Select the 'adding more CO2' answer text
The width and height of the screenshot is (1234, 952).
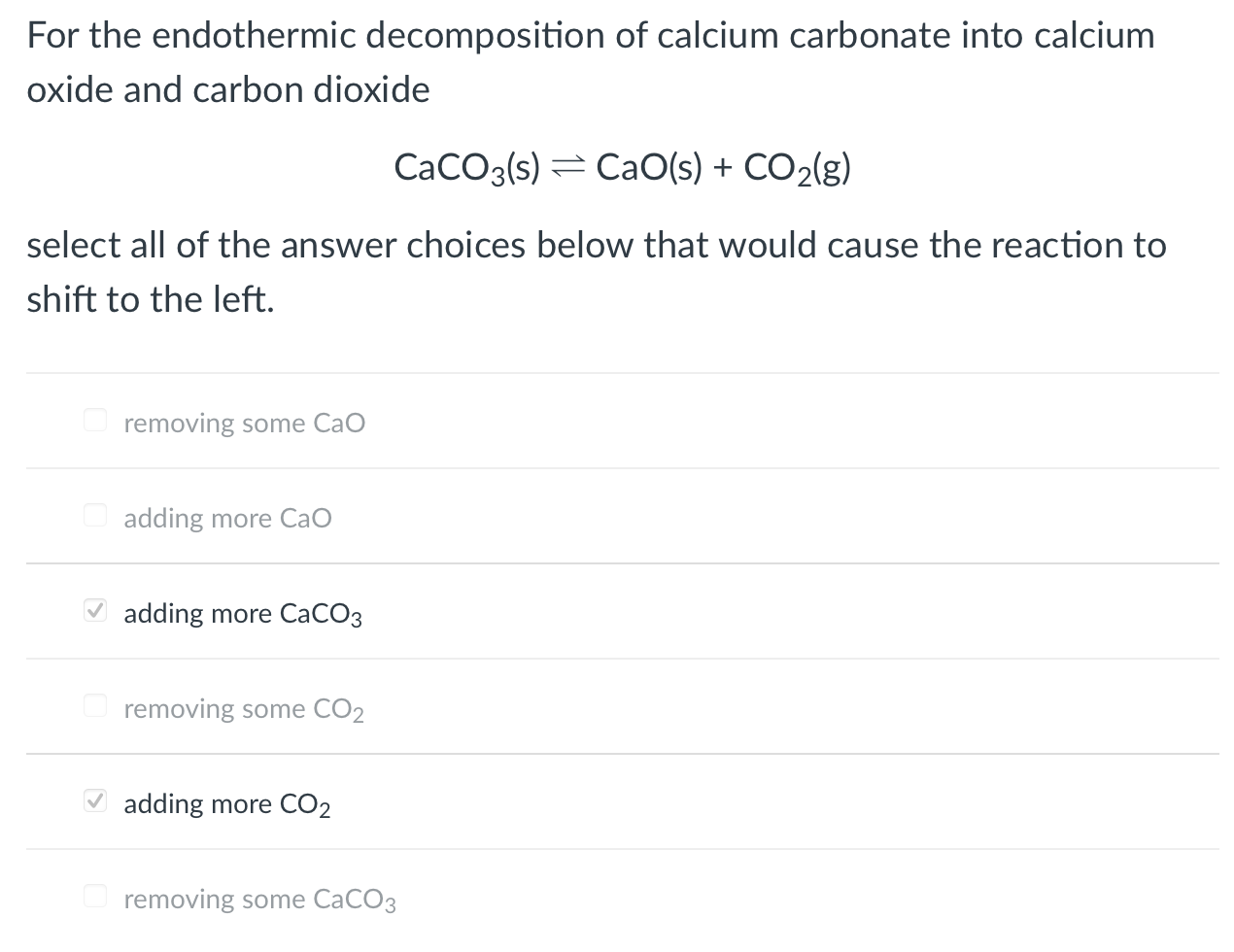[x=226, y=803]
